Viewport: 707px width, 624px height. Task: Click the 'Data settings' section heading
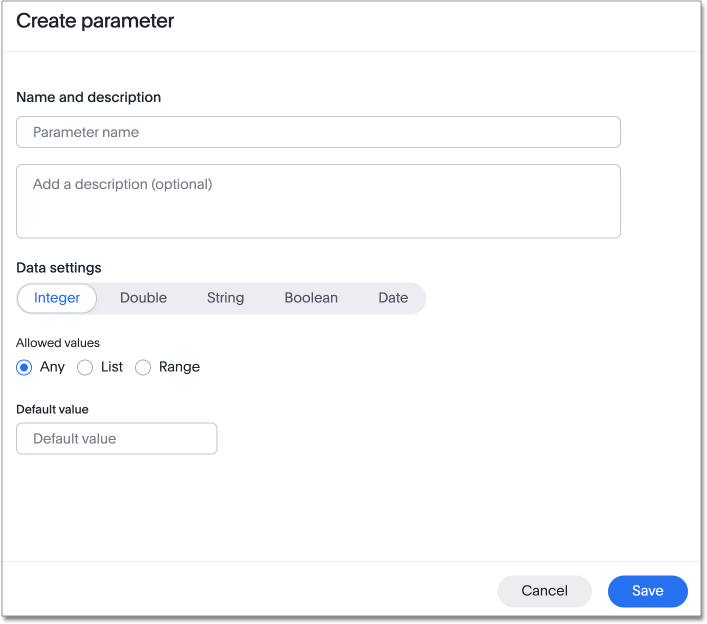[58, 267]
